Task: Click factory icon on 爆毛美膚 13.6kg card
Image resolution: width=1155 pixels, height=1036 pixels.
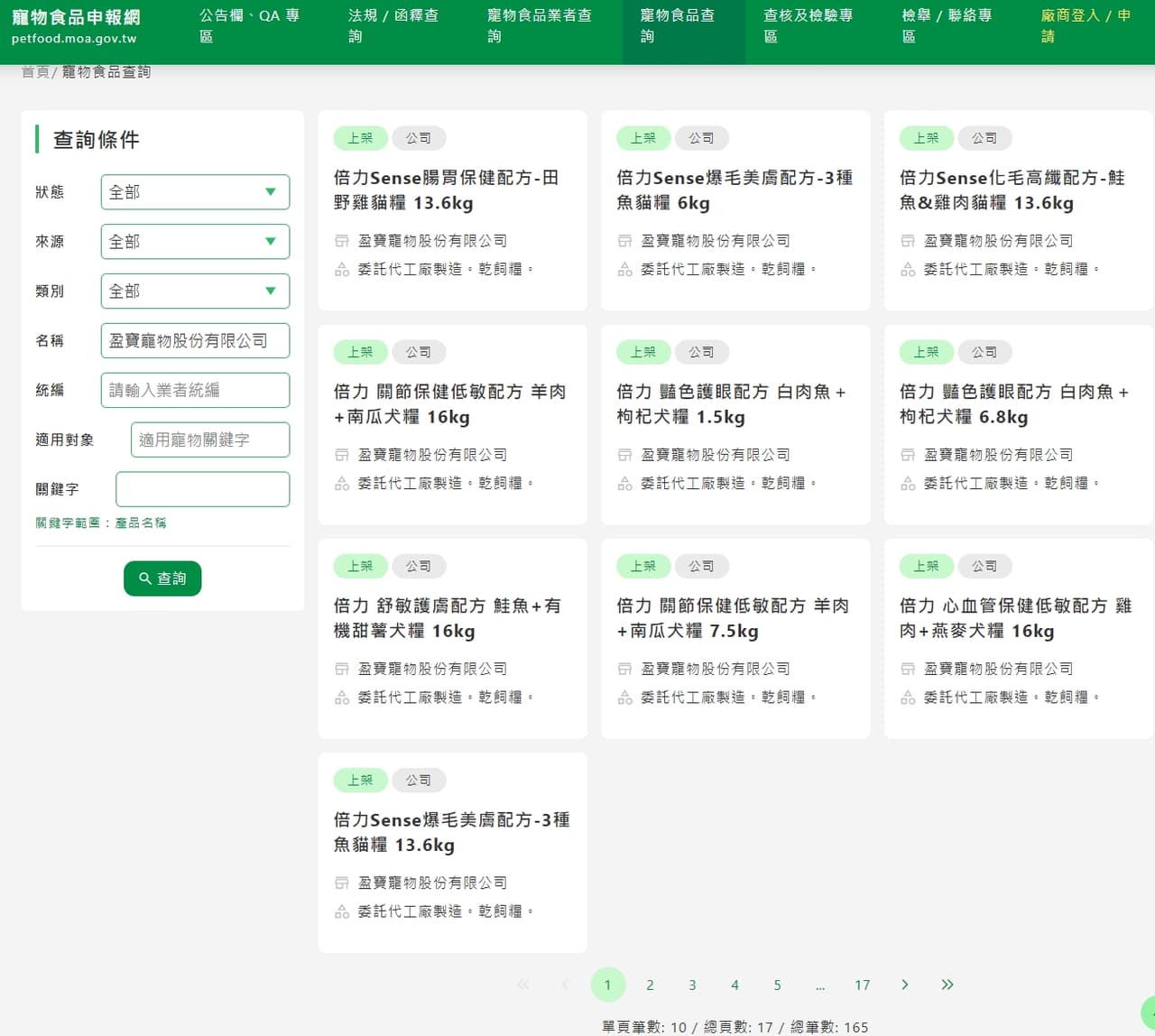Action: click(x=342, y=911)
